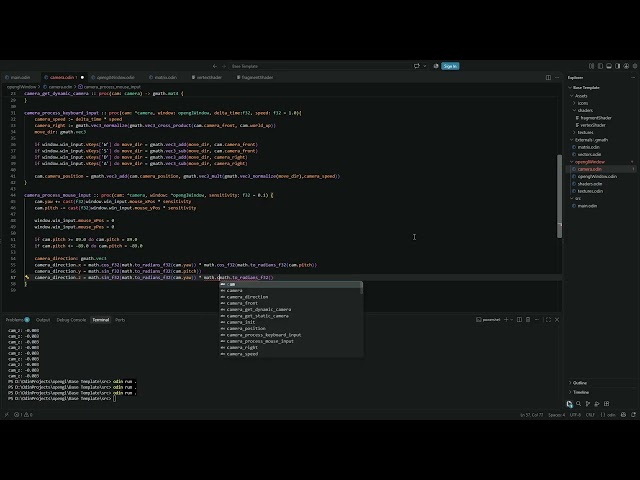Click the editor vertical scrollbar
640x480 pixels.
point(559,196)
